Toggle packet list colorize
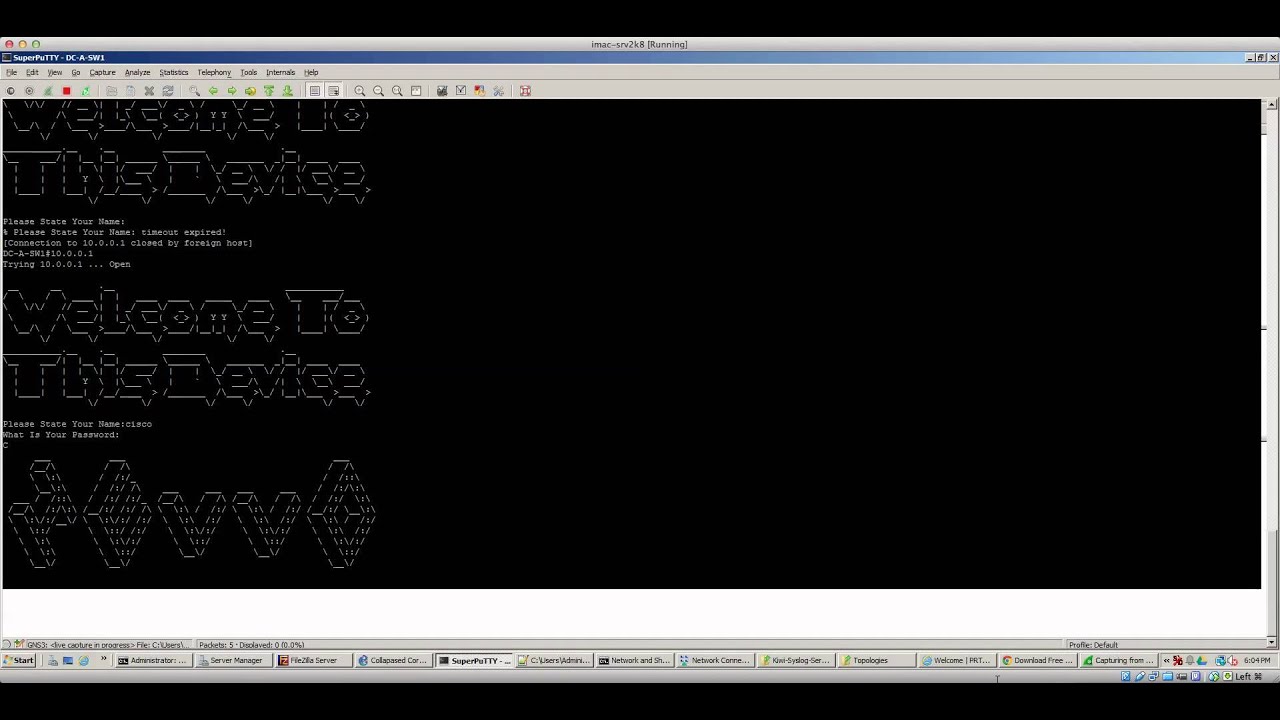This screenshot has width=1280, height=720. point(314,91)
